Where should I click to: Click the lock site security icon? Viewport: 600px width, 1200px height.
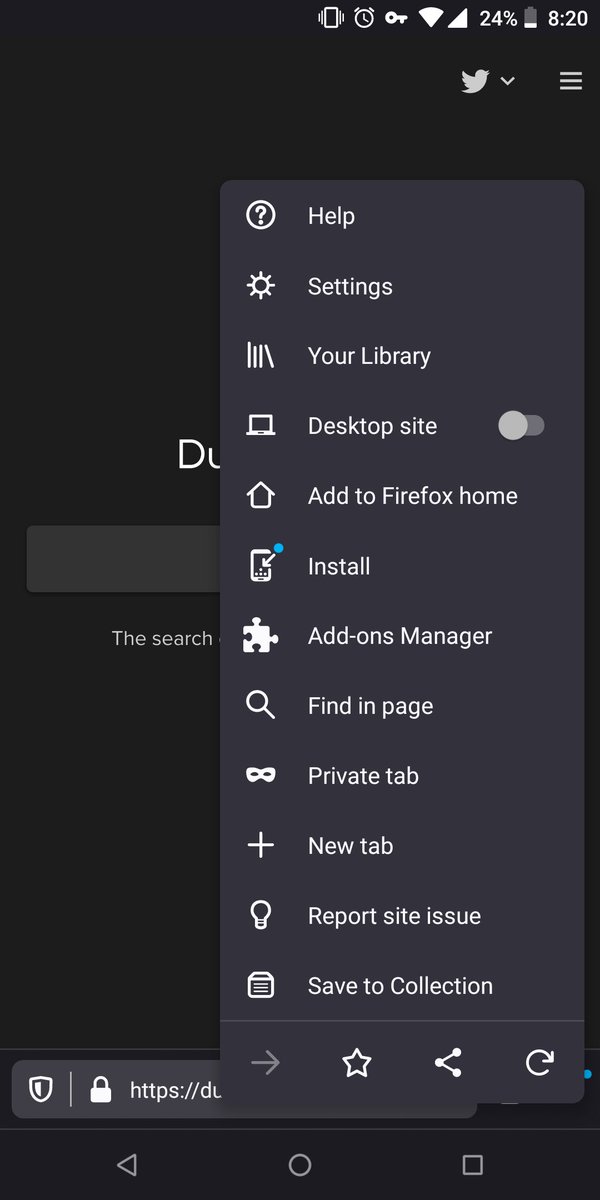tap(100, 1089)
